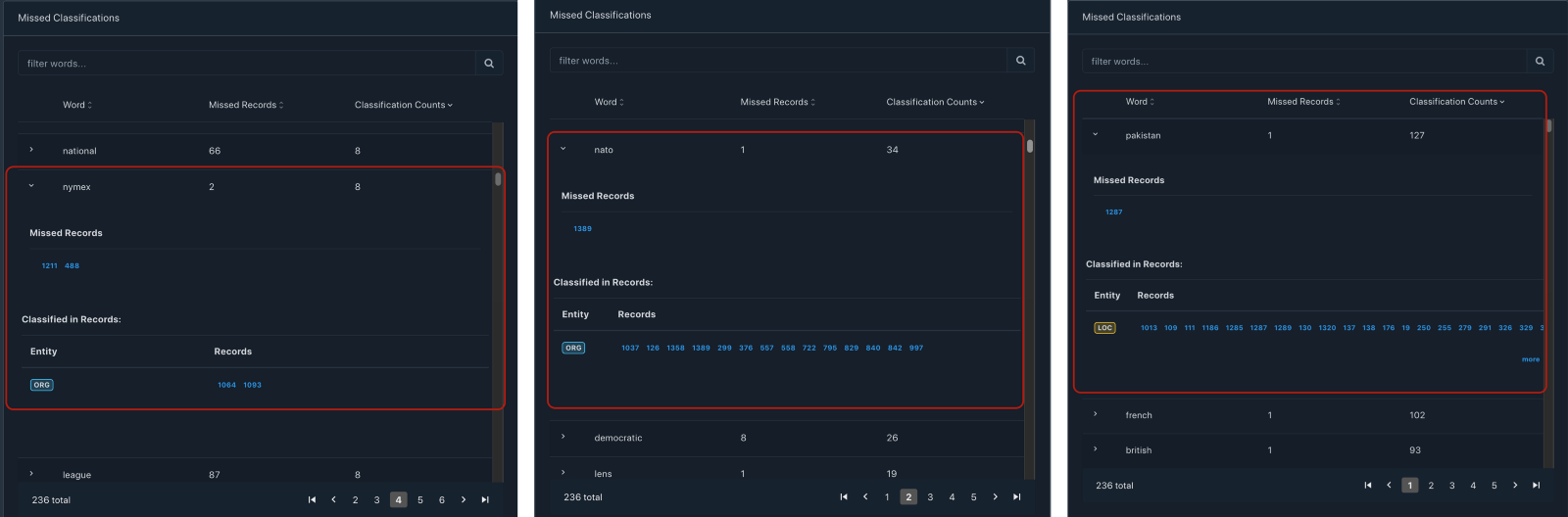Click the filter words field in the nato panel

point(779,61)
